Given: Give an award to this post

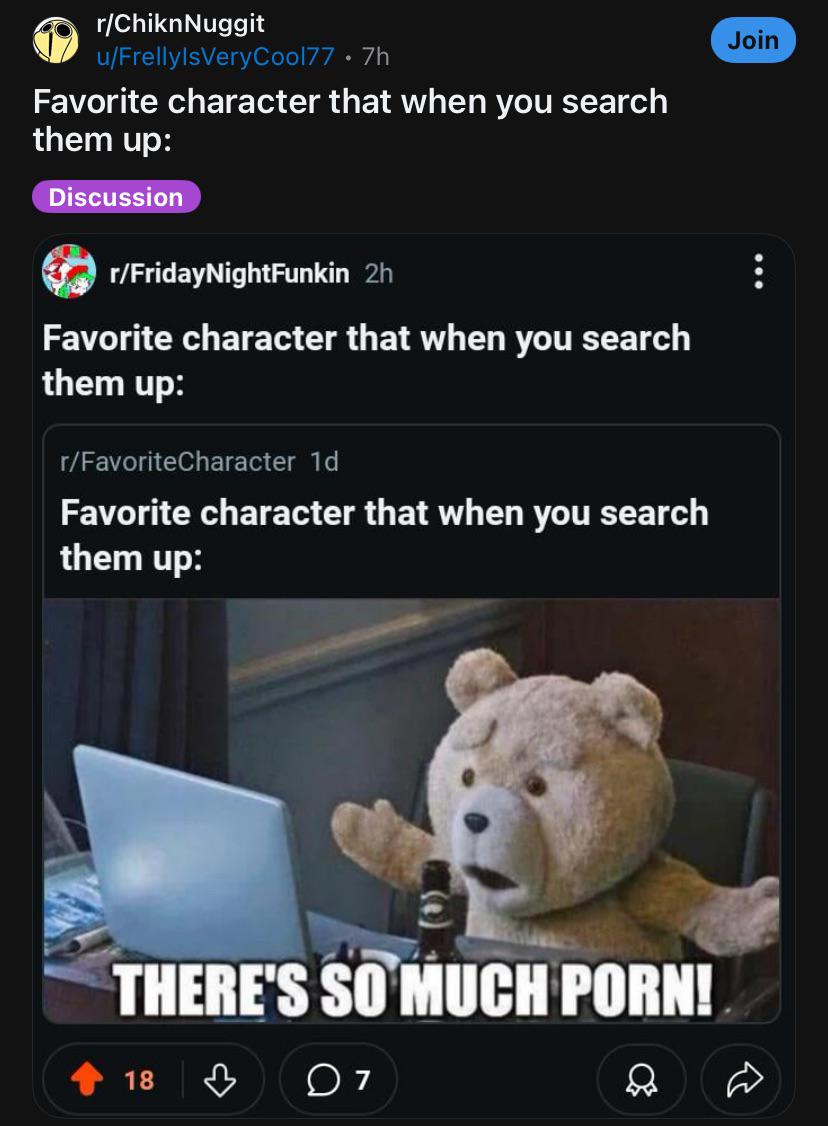Looking at the screenshot, I should 641,1079.
